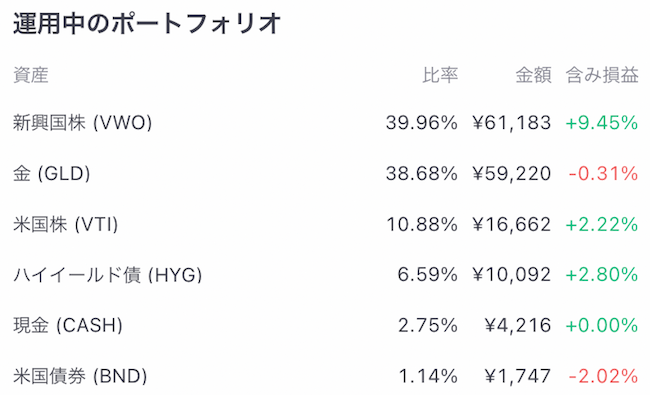
Task: Click the 含み損益 column header
Action: pyautogui.click(x=602, y=75)
